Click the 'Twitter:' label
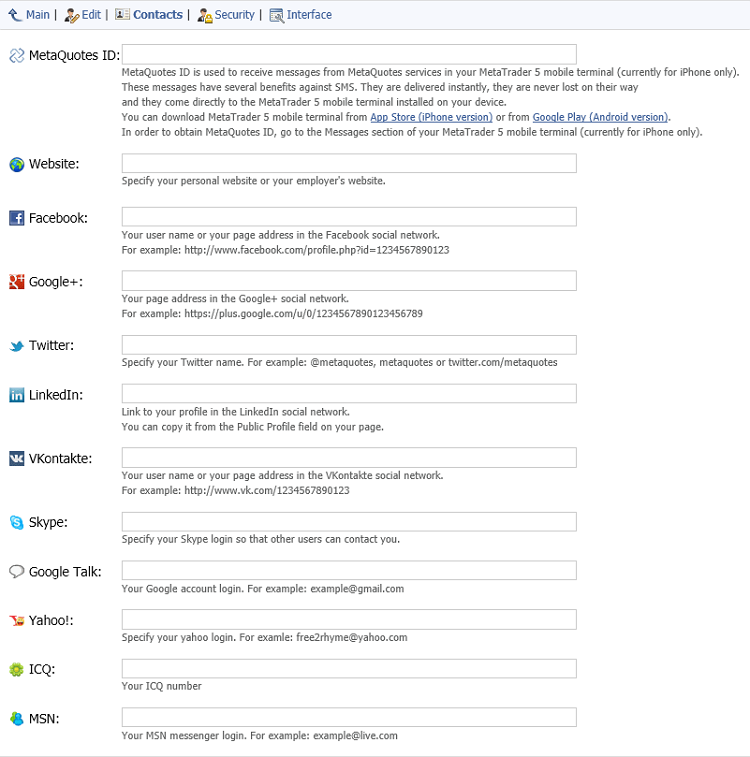This screenshot has height=757, width=750. 52,346
